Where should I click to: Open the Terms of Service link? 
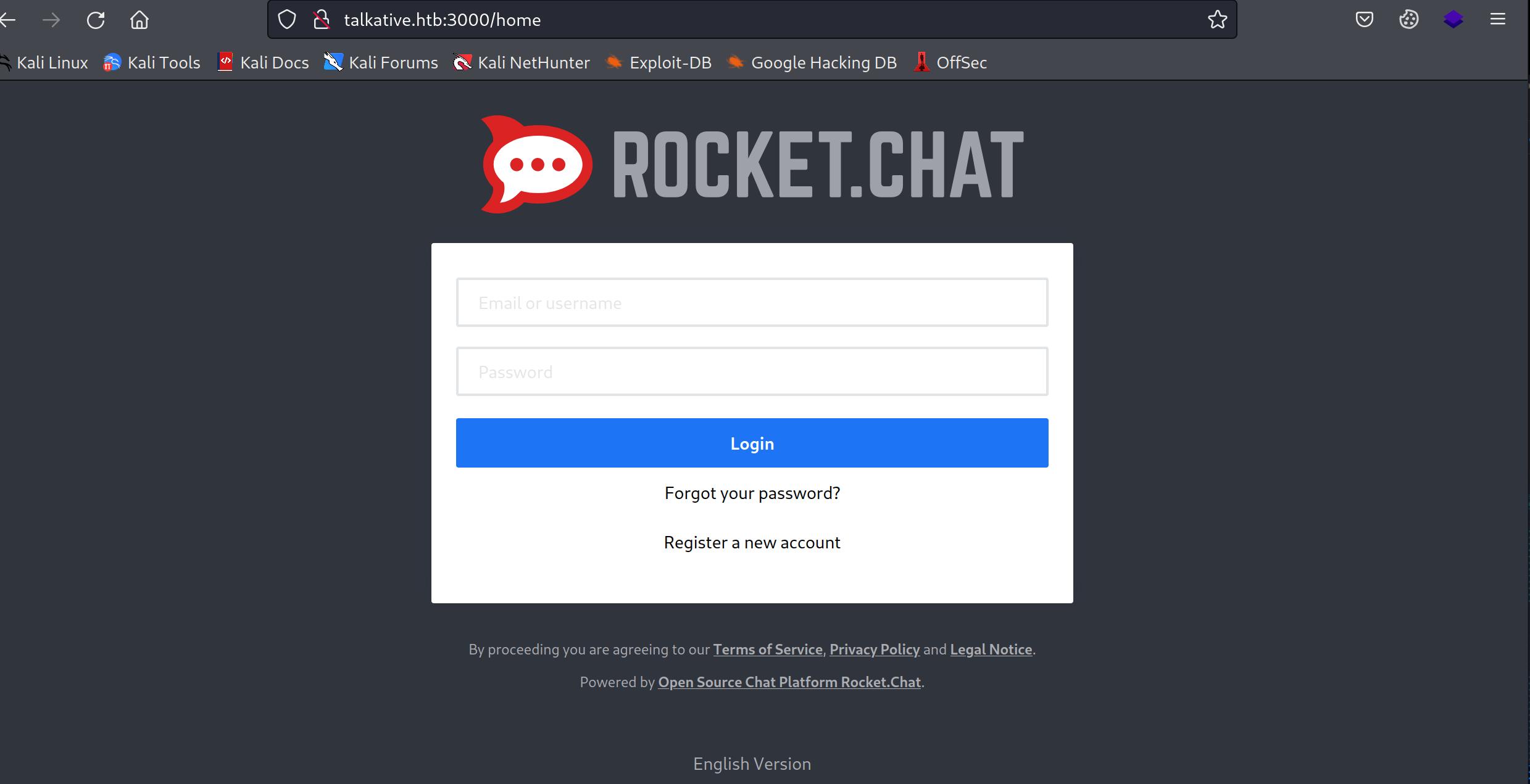coord(768,650)
